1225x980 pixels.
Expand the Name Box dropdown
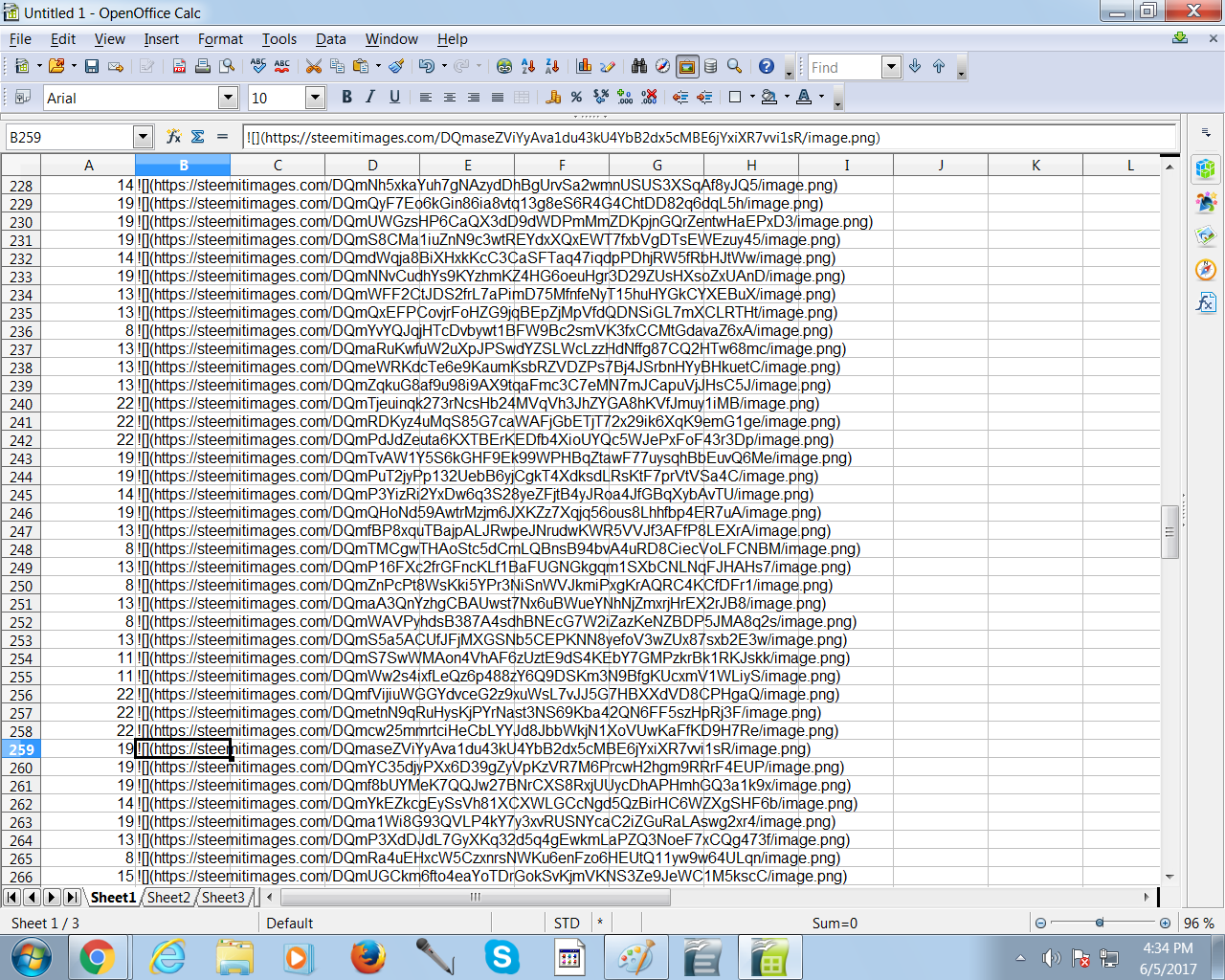coord(143,137)
